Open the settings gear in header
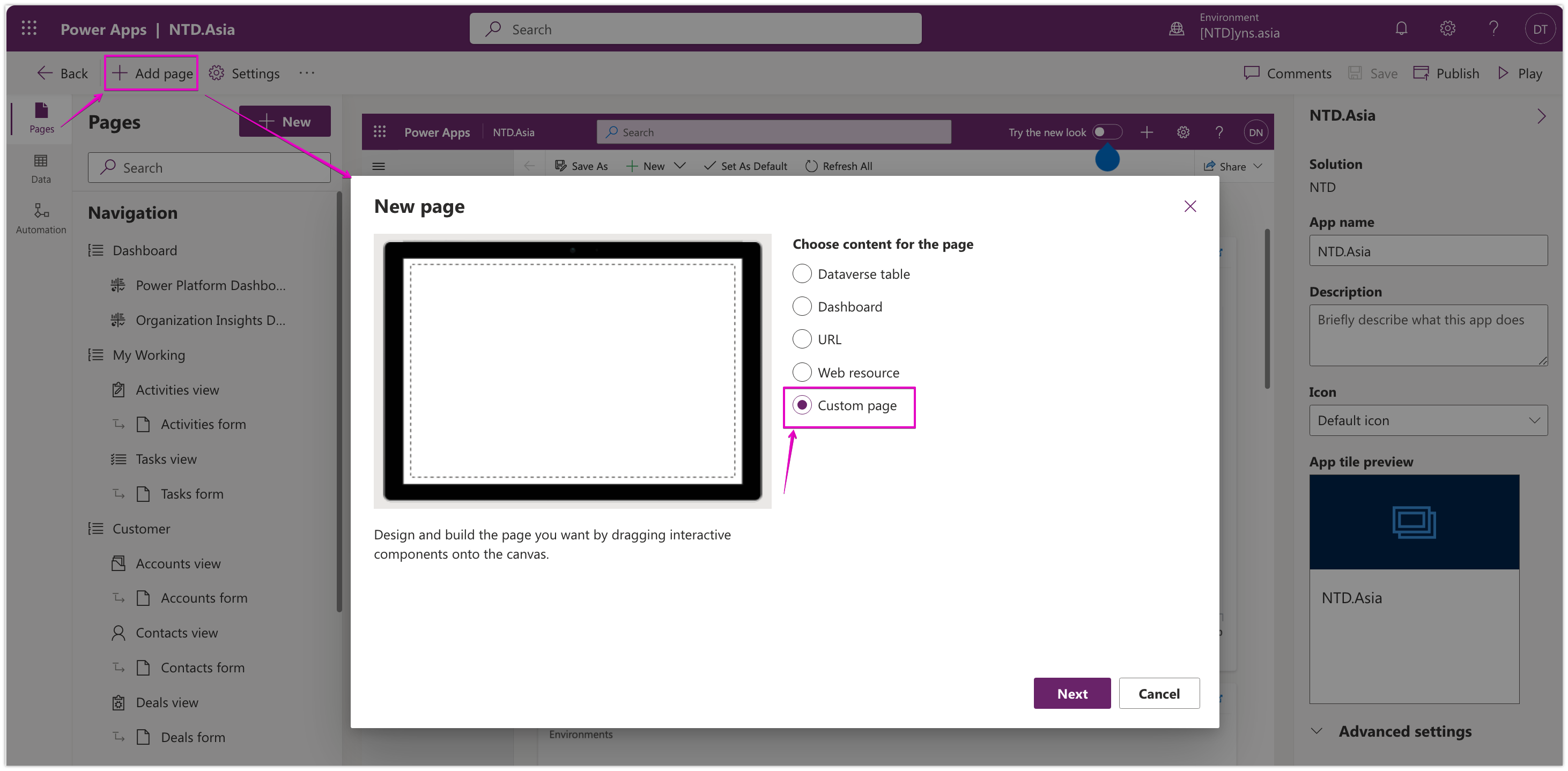 [1447, 28]
